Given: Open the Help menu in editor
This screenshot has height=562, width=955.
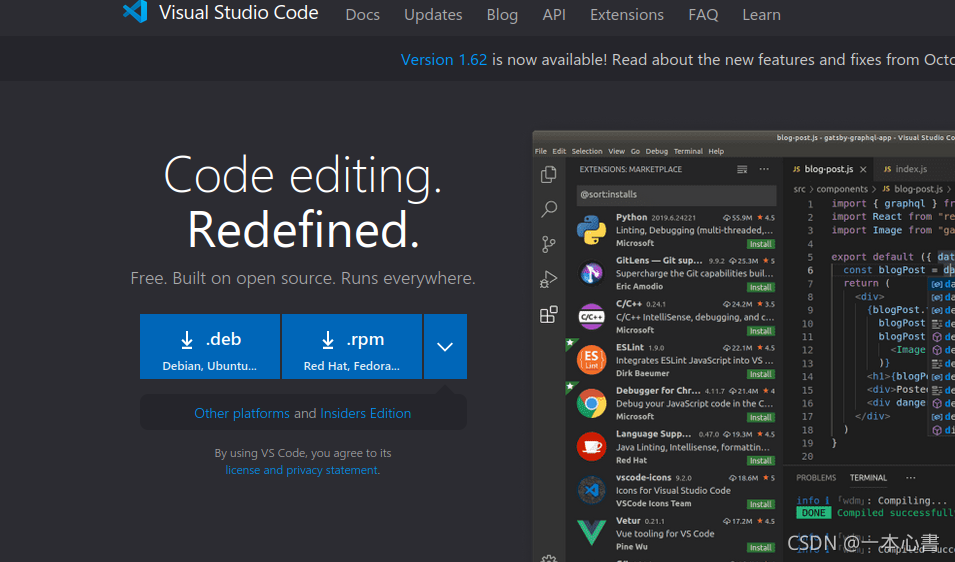Looking at the screenshot, I should [x=716, y=151].
